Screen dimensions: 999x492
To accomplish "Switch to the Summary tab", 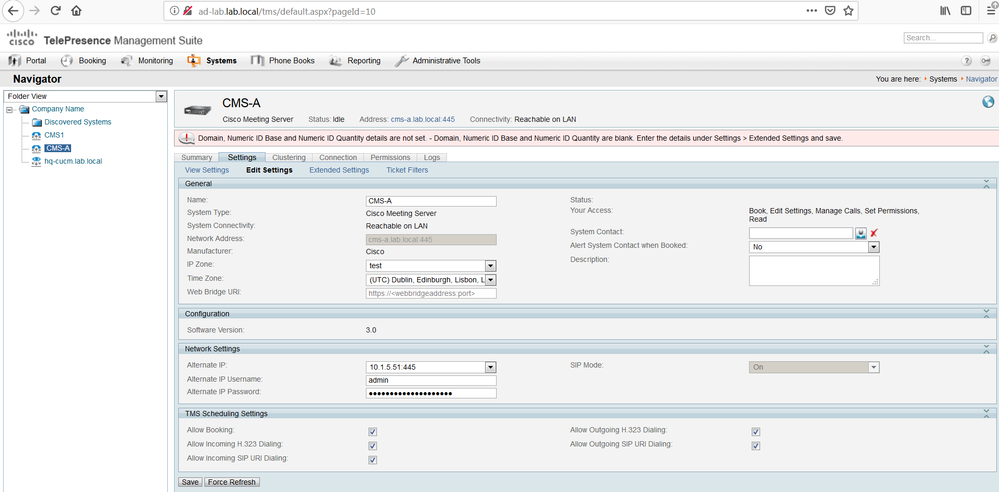I will coord(196,157).
